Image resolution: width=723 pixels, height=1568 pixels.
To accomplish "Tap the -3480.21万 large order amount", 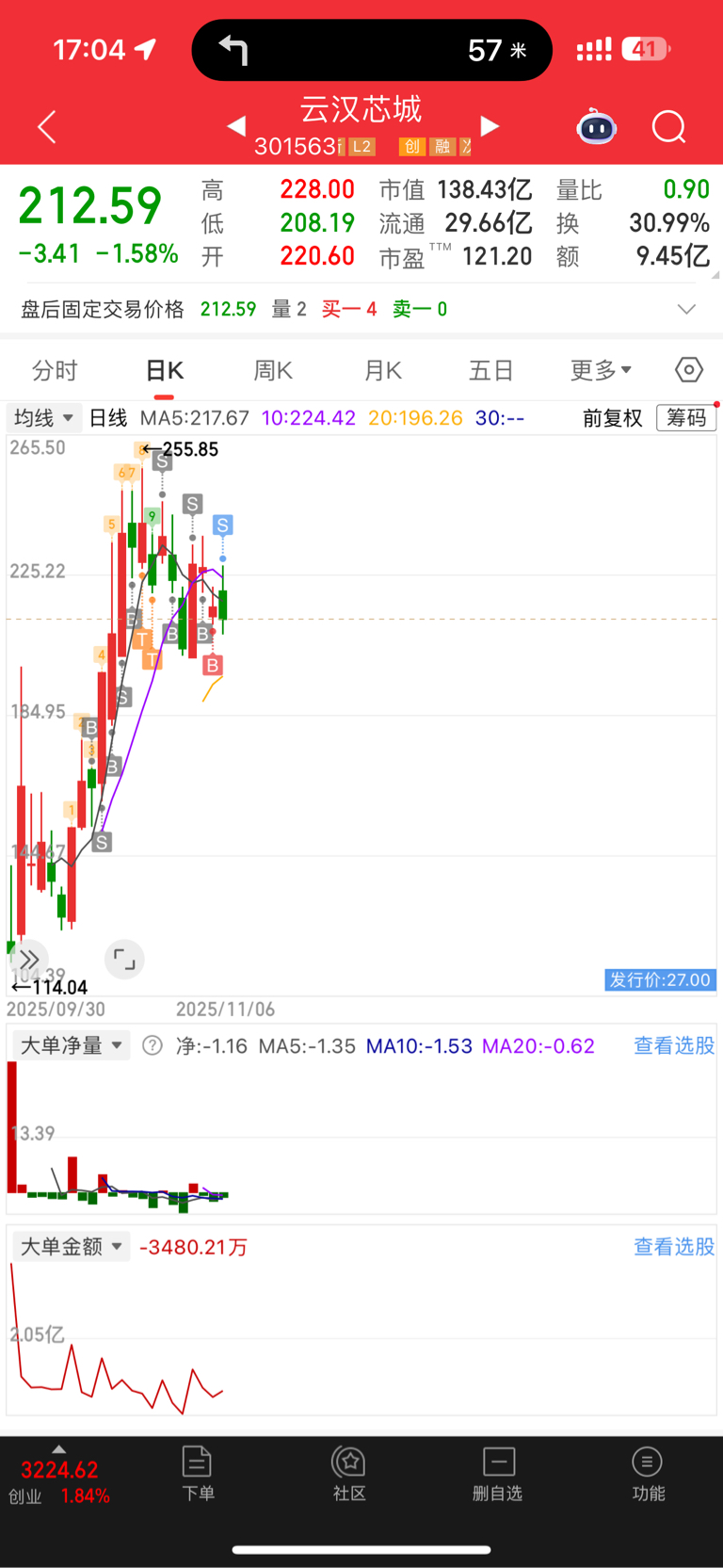I will (x=193, y=1247).
